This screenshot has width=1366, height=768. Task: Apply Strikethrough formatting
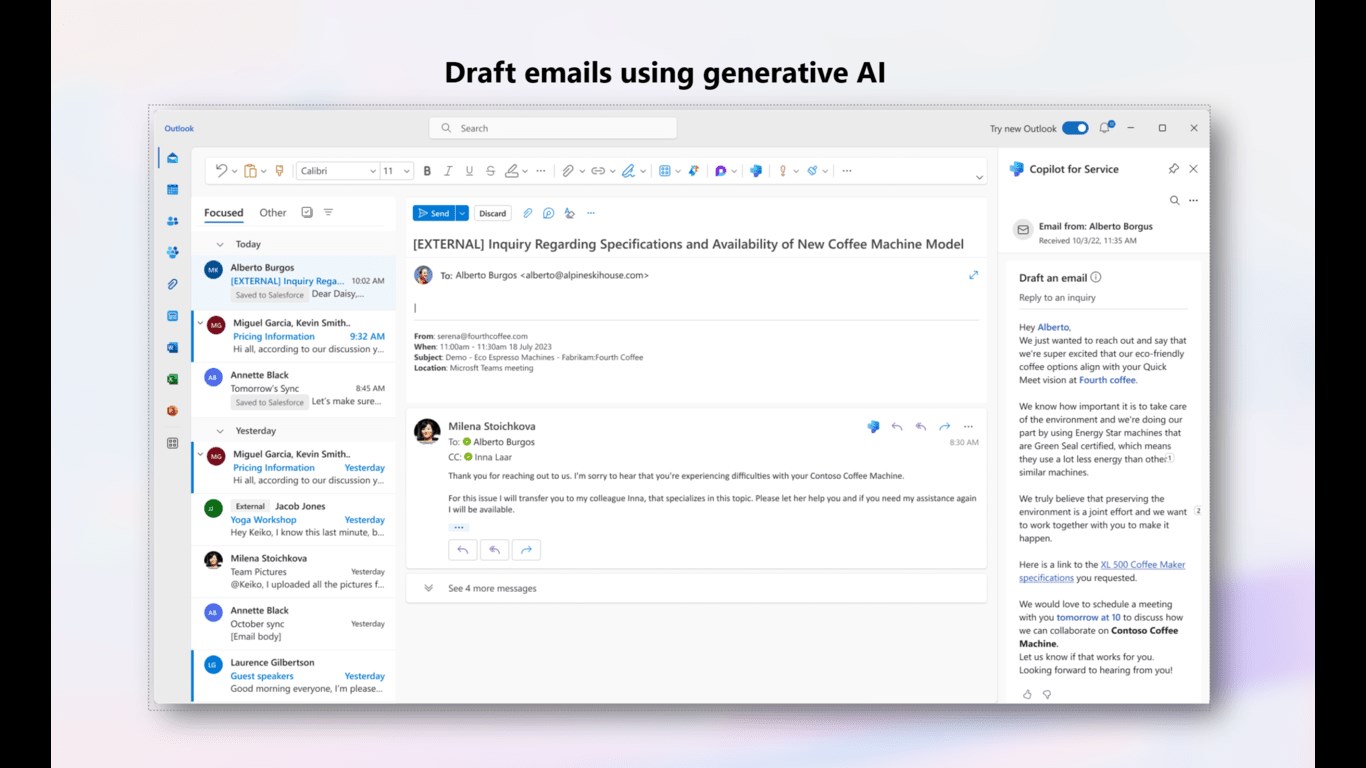pyautogui.click(x=490, y=171)
